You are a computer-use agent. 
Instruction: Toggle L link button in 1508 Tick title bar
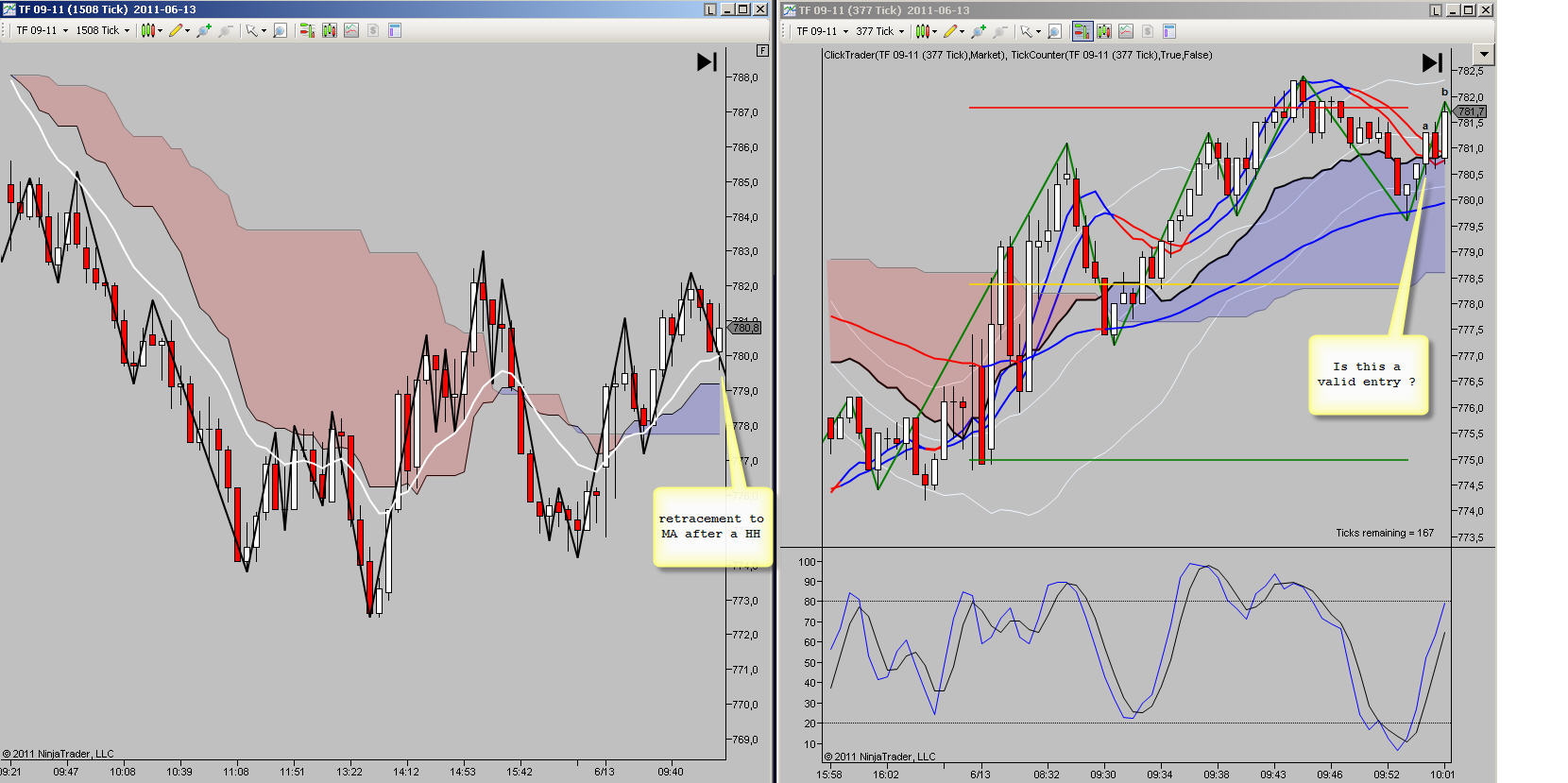coord(710,9)
